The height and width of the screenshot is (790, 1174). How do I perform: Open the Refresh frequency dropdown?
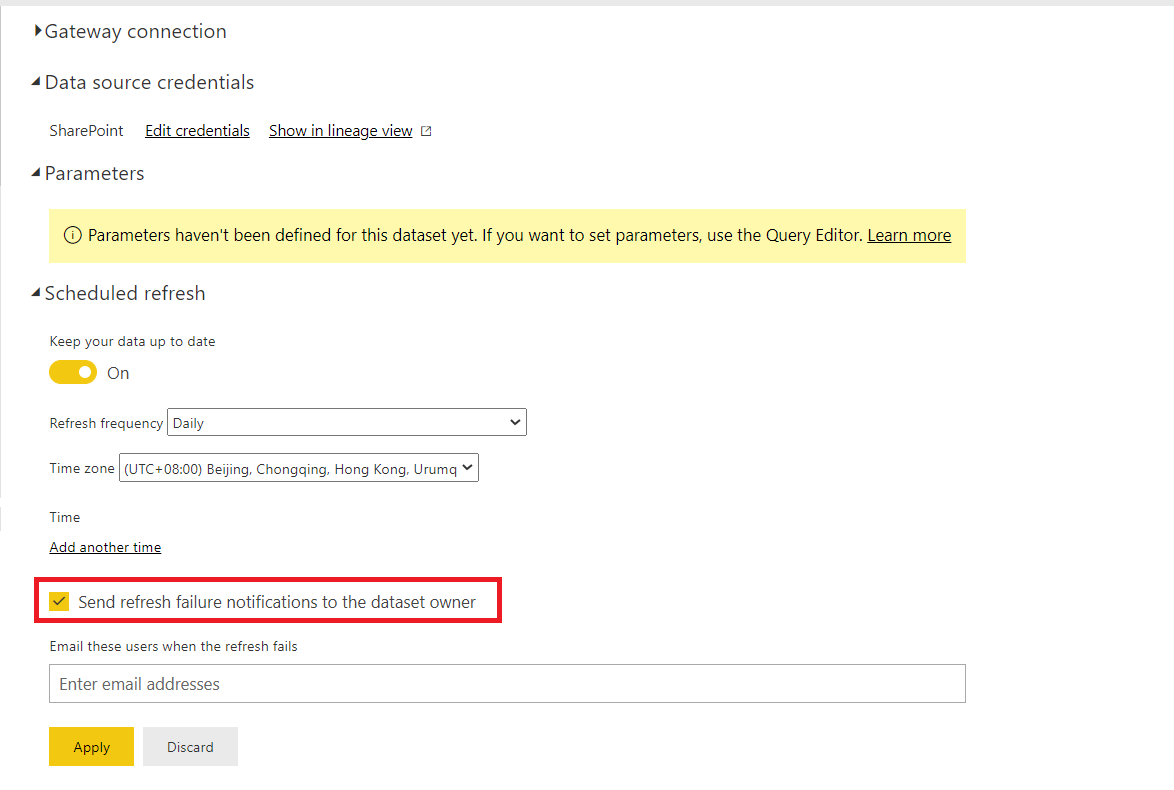(347, 422)
